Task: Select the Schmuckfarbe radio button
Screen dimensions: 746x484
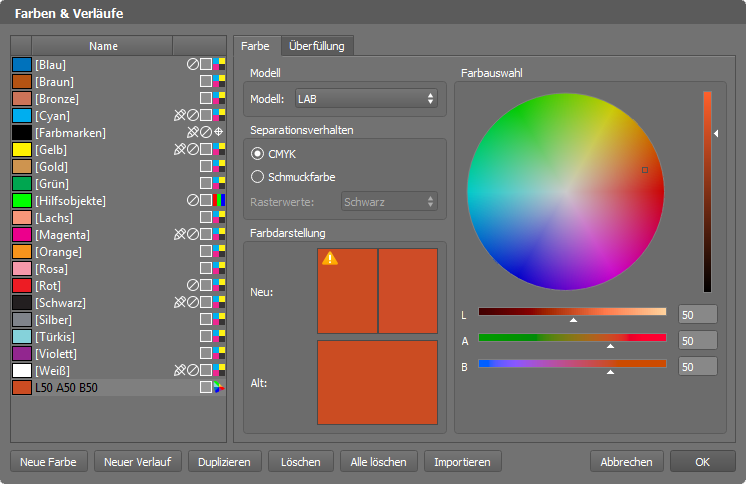Action: click(x=257, y=177)
